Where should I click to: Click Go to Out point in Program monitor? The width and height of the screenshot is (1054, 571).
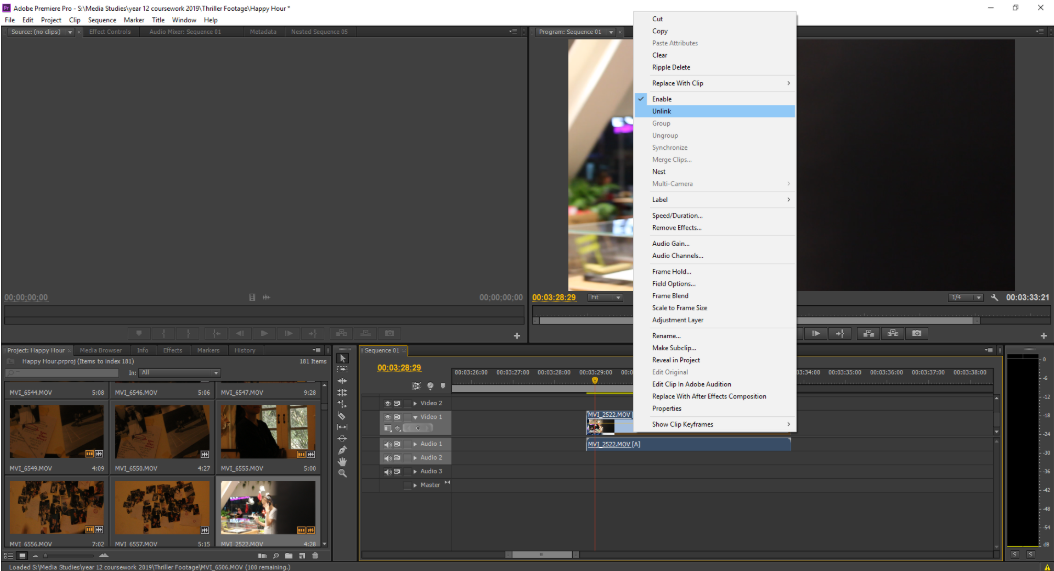coord(840,334)
